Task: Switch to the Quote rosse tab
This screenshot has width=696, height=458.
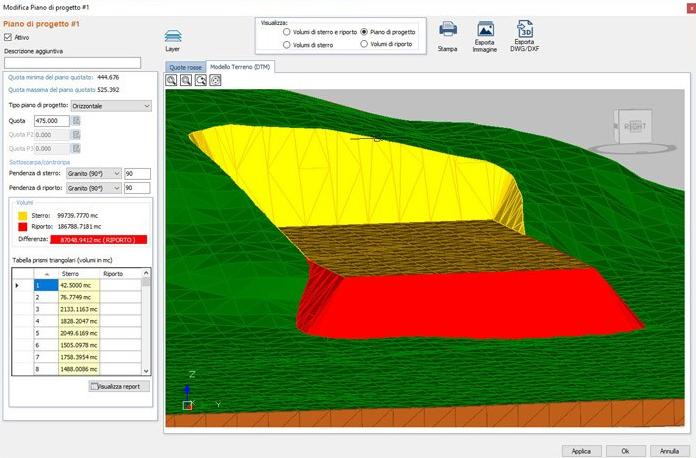Action: (x=185, y=66)
